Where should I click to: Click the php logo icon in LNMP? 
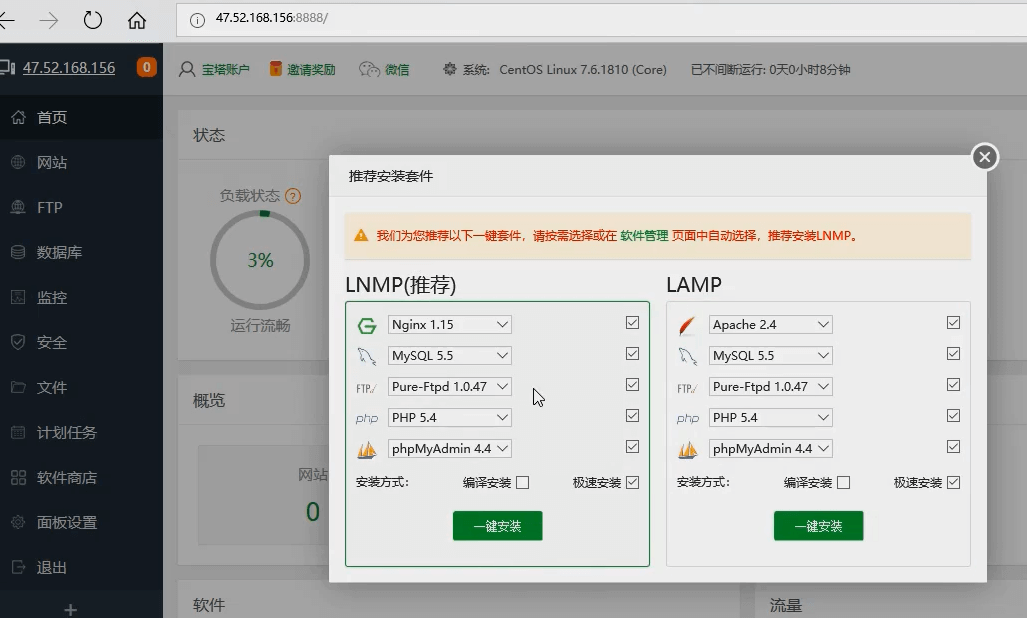tap(367, 418)
